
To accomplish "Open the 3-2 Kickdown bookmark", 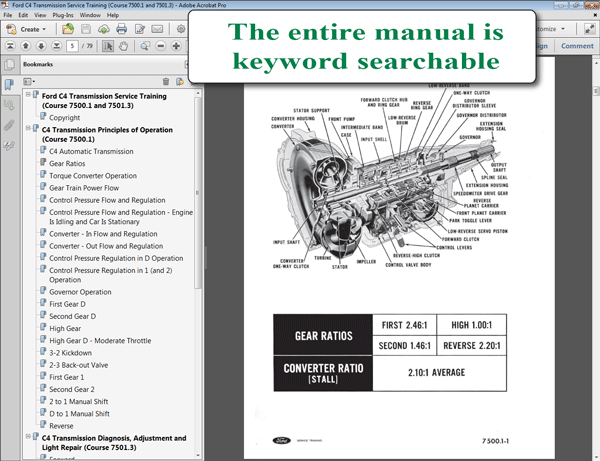I will (x=70, y=353).
